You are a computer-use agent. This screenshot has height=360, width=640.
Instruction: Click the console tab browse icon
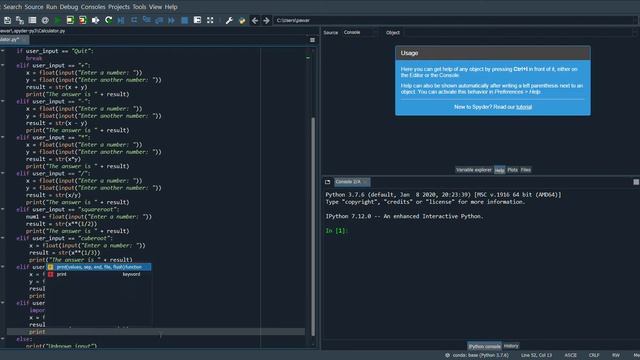(327, 182)
